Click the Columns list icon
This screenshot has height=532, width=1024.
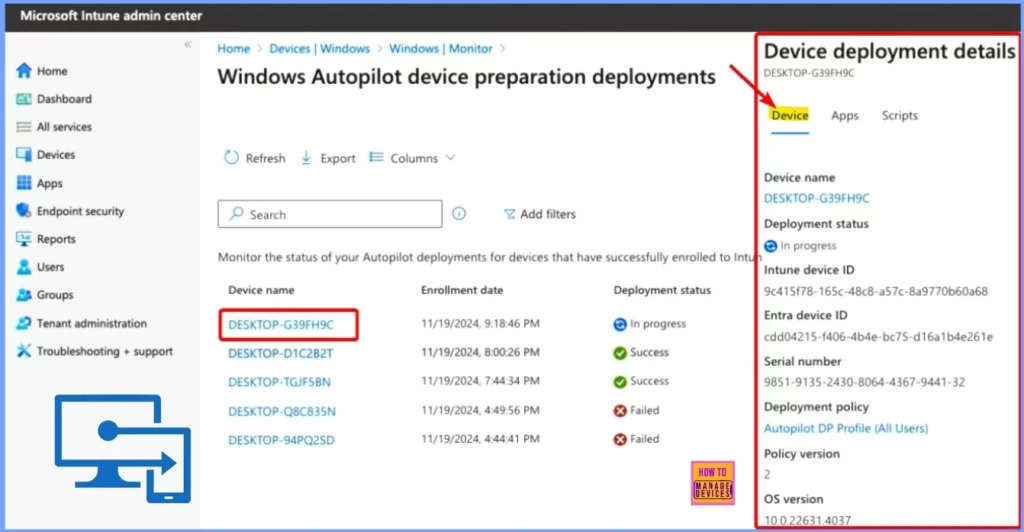point(376,157)
